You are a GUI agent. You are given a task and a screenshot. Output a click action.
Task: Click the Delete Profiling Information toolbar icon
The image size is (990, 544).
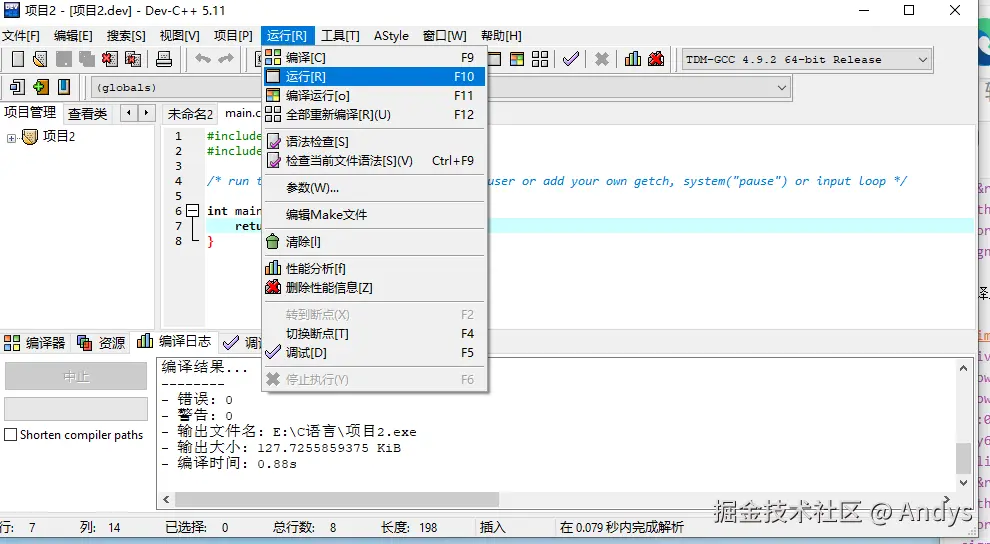(656, 59)
